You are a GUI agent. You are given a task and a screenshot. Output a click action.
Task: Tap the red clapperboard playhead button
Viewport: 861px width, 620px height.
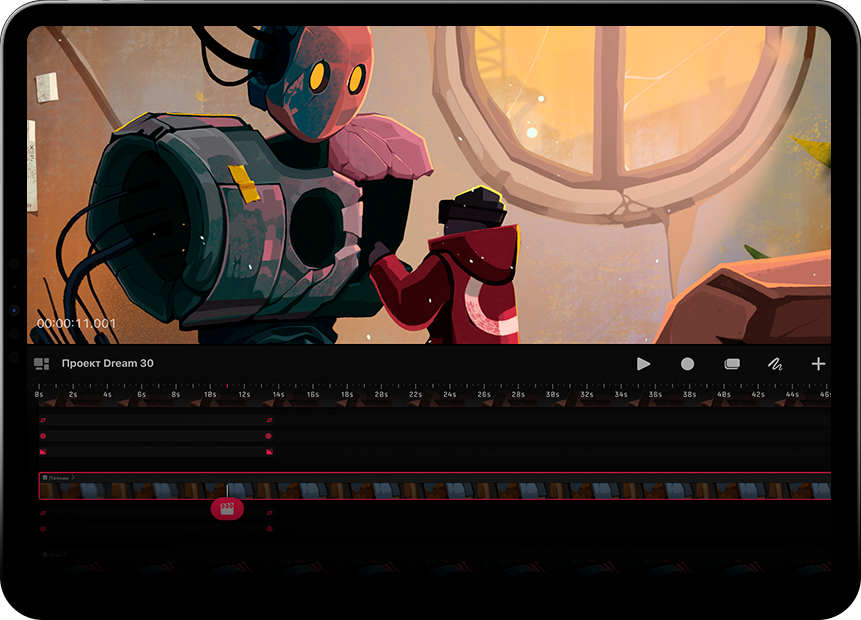tap(227, 509)
